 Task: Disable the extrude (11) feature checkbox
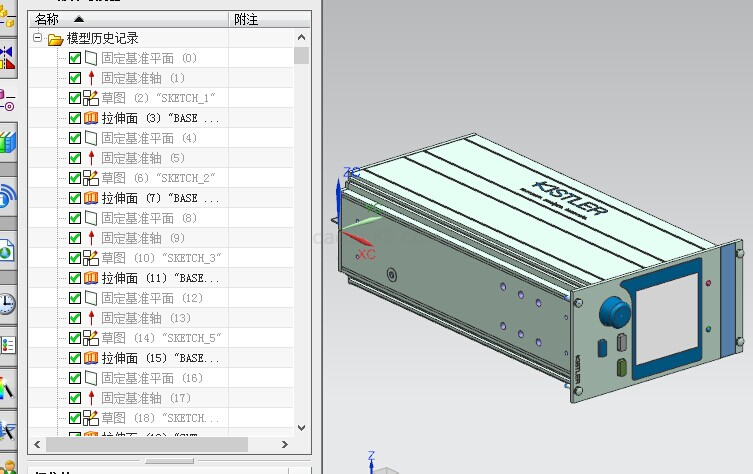coord(75,278)
